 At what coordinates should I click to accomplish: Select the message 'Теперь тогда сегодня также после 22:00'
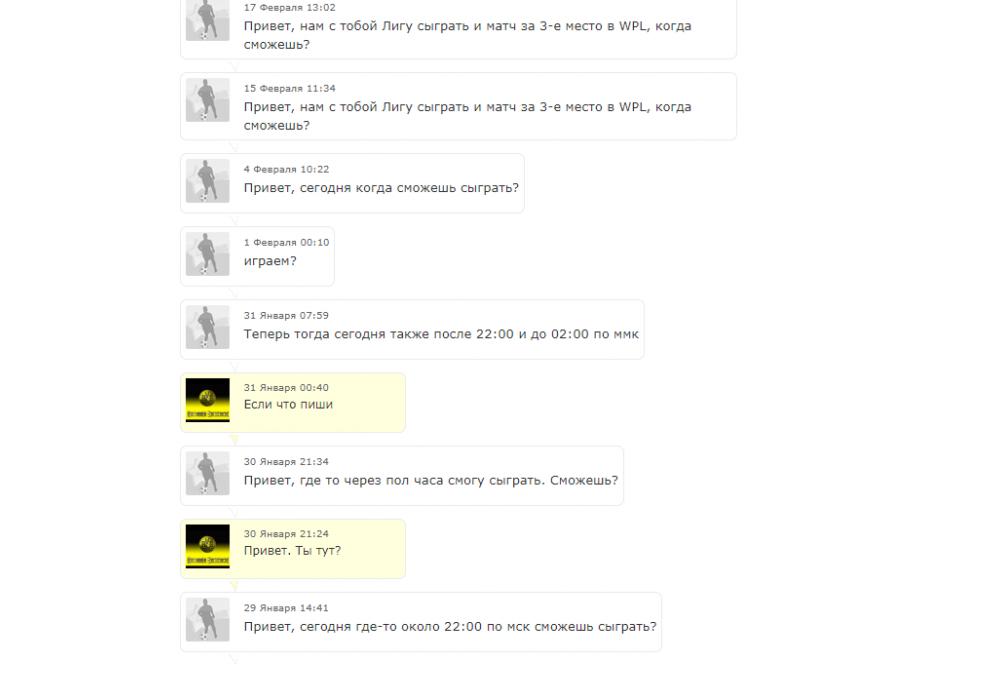coord(441,334)
